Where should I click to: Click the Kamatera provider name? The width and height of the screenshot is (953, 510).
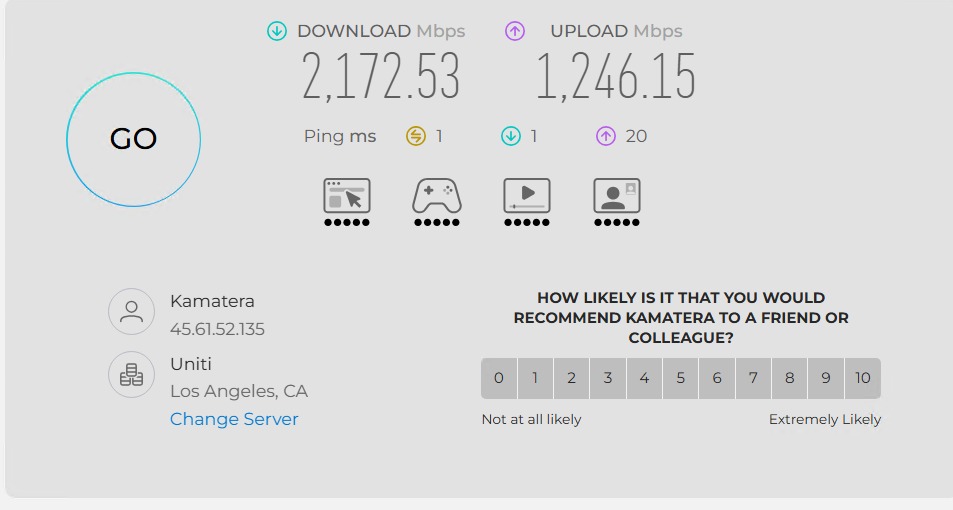click(212, 301)
